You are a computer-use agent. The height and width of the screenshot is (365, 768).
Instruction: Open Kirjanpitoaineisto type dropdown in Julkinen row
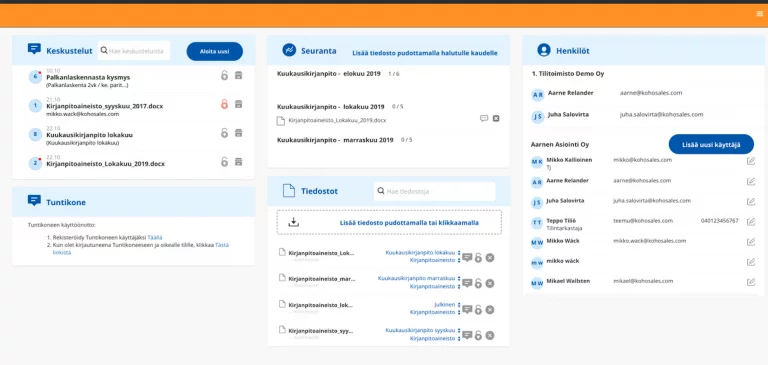[435, 312]
